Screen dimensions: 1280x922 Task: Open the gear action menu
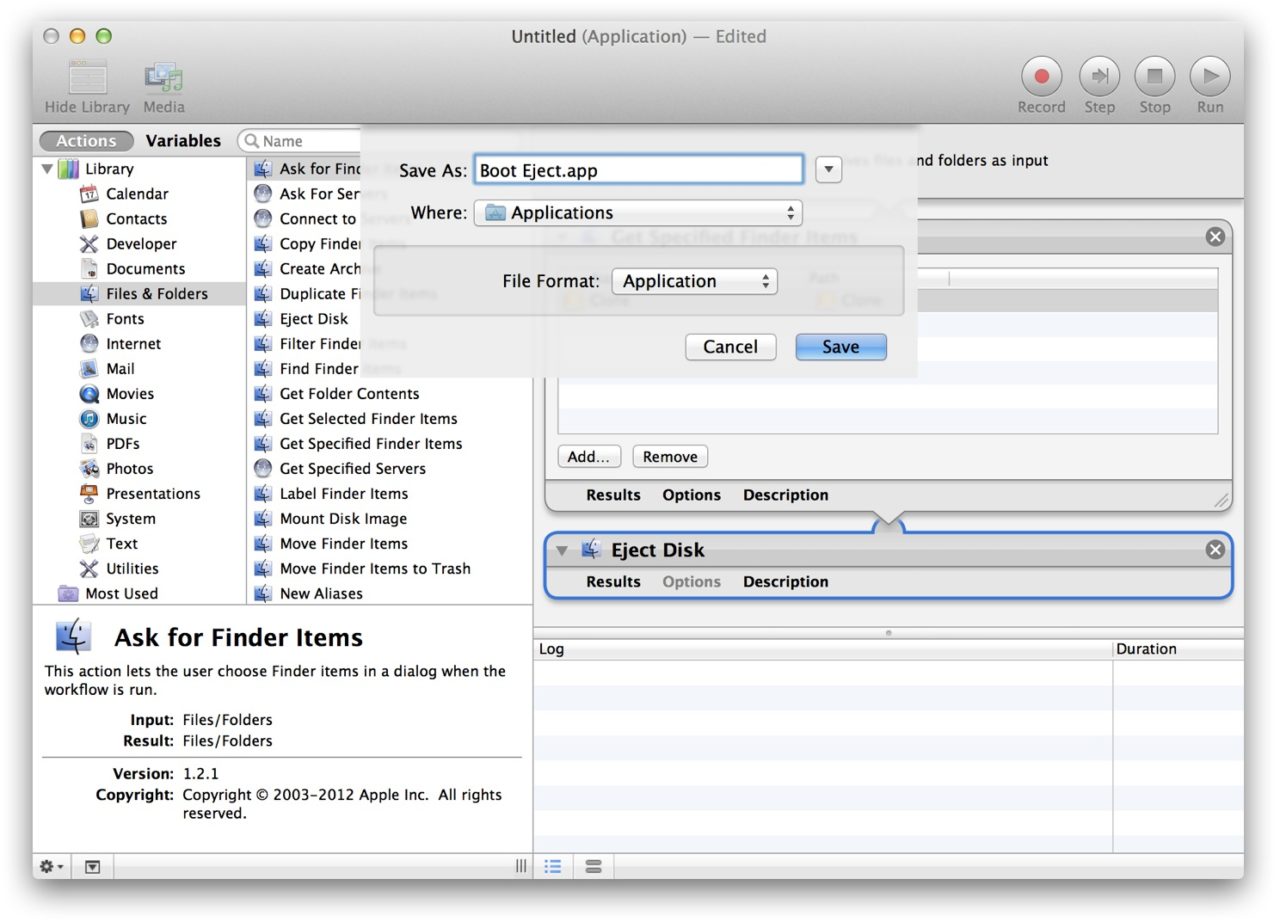(51, 867)
